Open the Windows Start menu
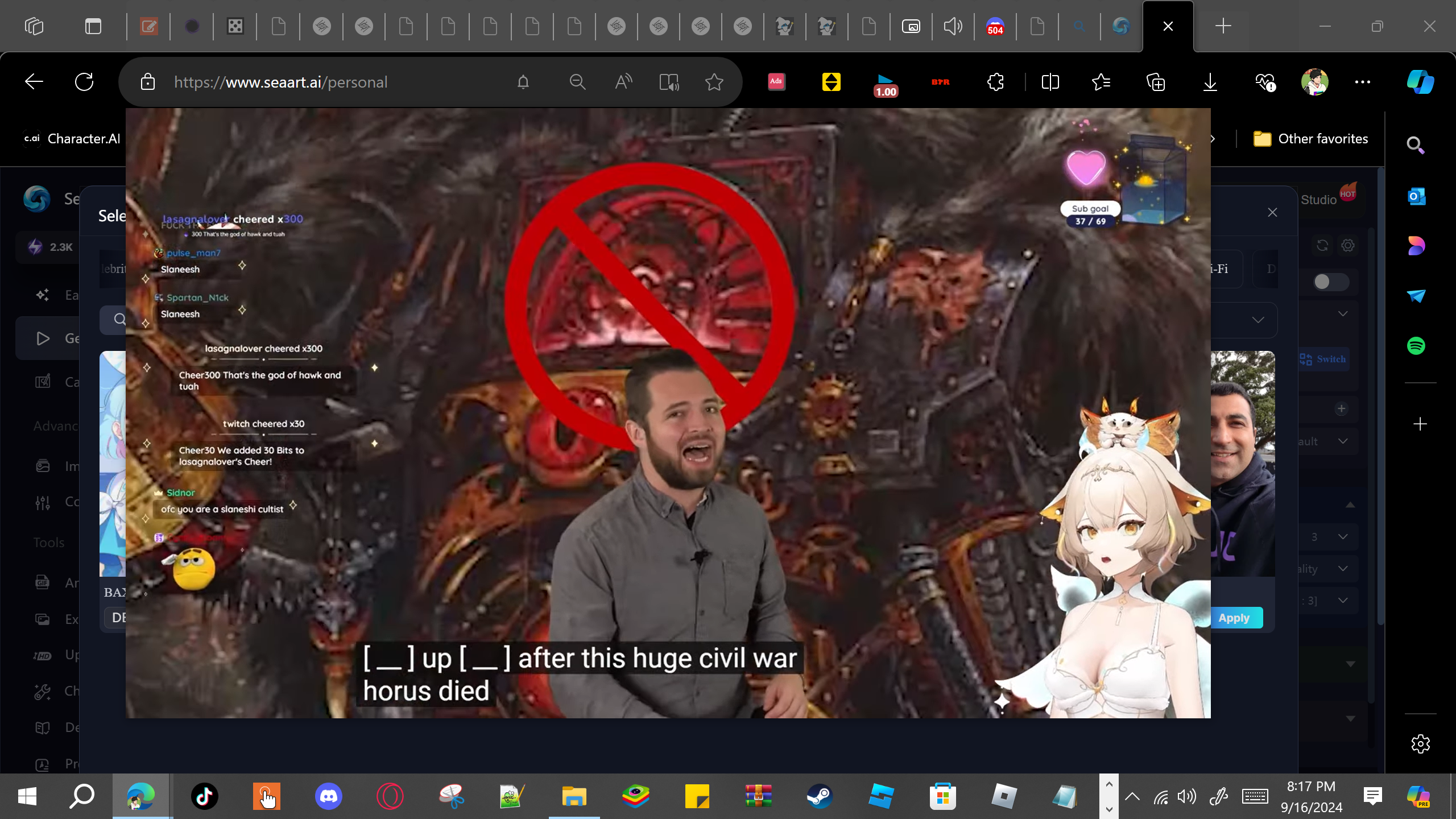The width and height of the screenshot is (1456, 819). pyautogui.click(x=27, y=796)
